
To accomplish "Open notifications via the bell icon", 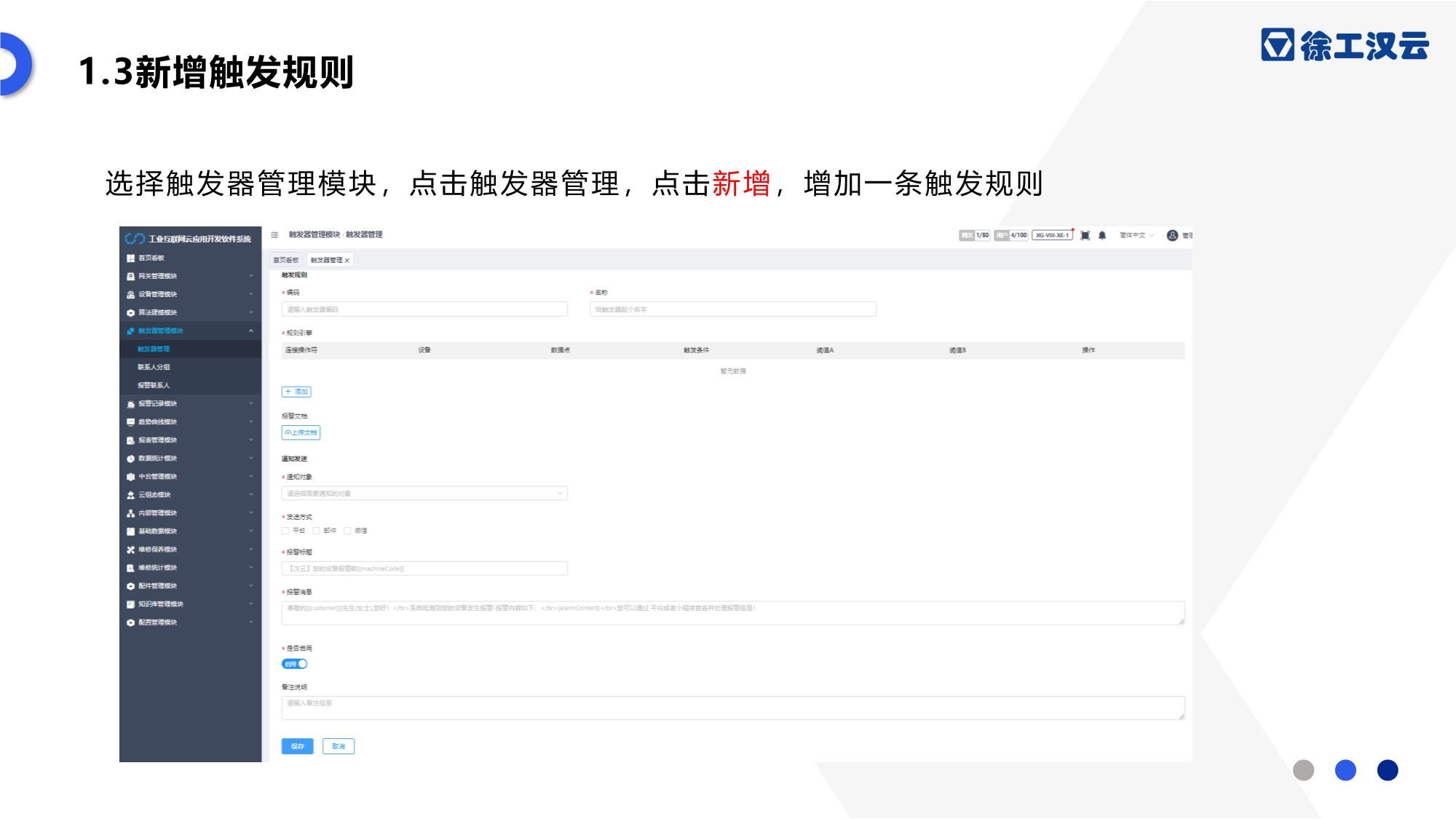I will coord(1102,235).
